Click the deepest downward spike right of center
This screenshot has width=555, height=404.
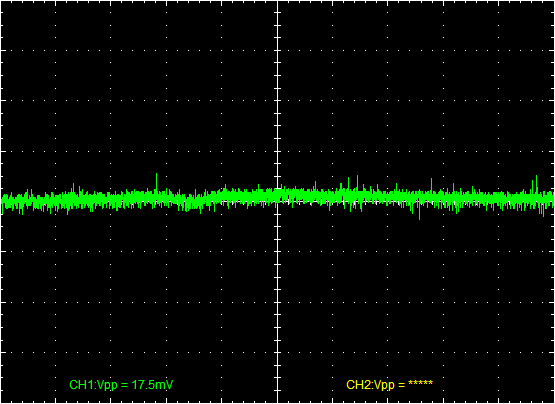coord(419,212)
